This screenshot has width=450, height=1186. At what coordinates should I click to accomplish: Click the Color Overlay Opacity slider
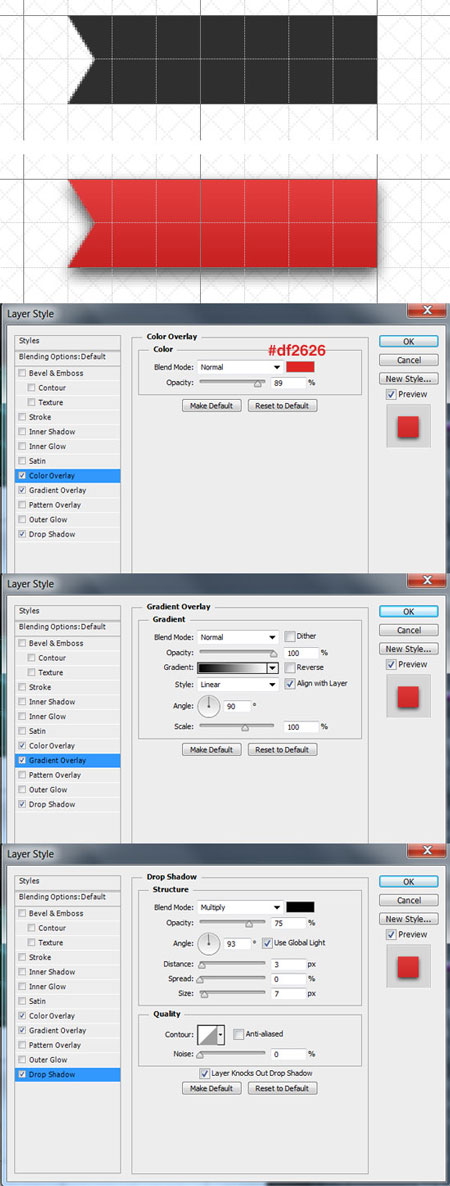pos(231,383)
